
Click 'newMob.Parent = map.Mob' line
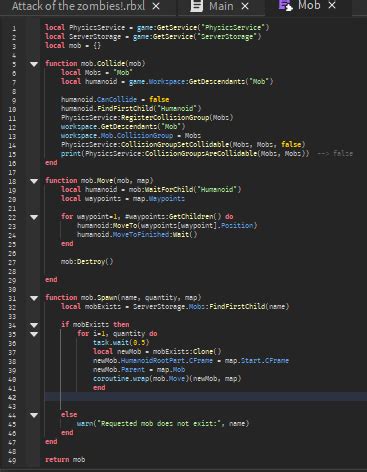[x=139, y=370]
